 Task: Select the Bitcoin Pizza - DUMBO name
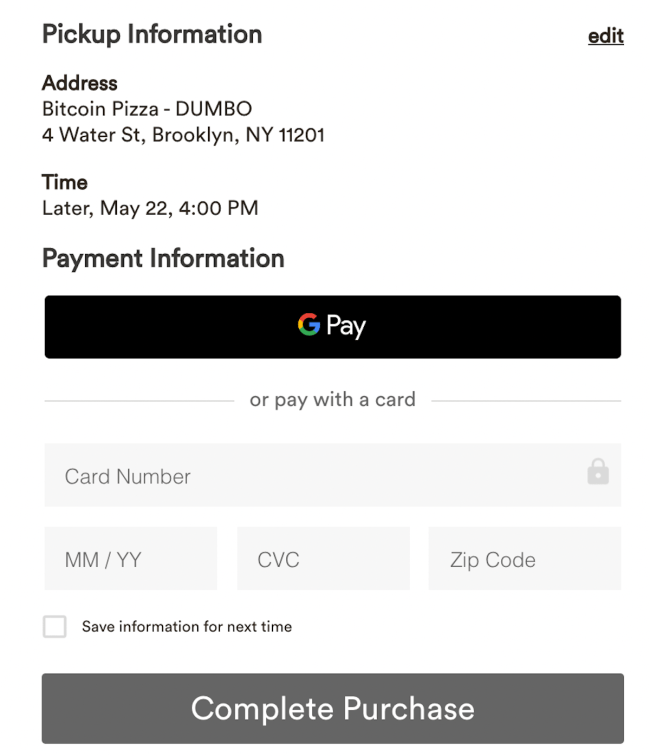[146, 108]
